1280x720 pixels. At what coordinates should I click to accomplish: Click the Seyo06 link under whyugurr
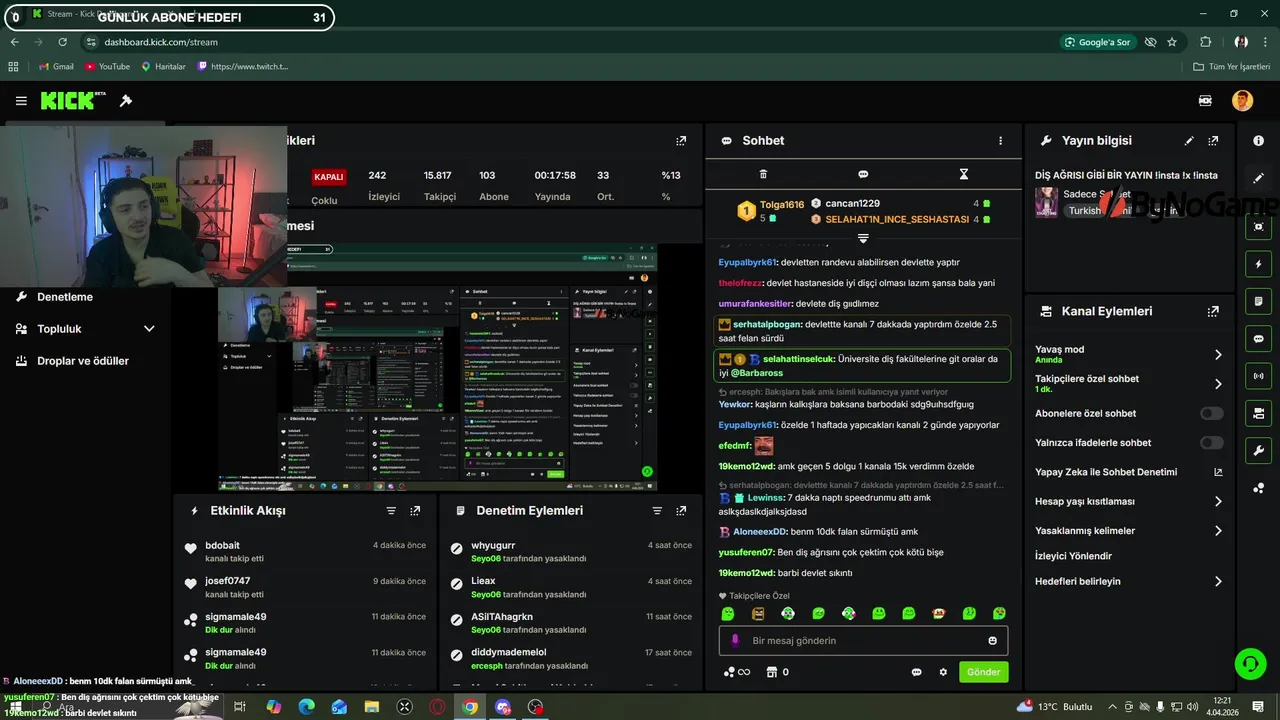click(x=485, y=559)
